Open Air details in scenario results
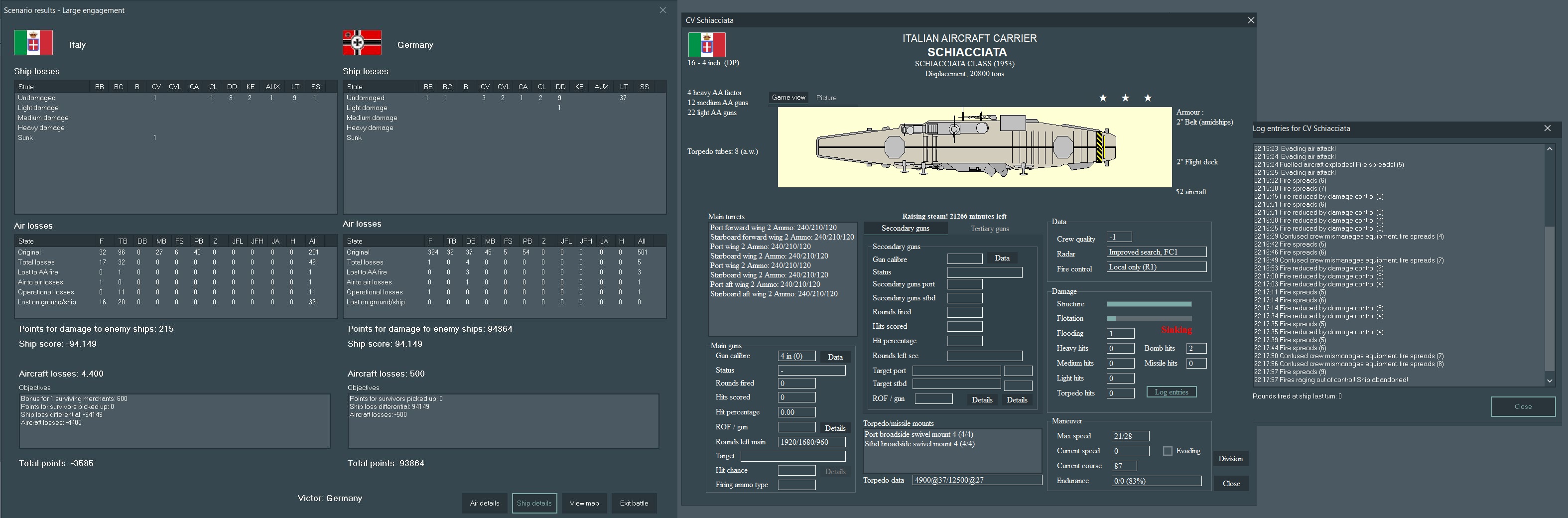Viewport: 1568px width, 518px height. pyautogui.click(x=485, y=503)
